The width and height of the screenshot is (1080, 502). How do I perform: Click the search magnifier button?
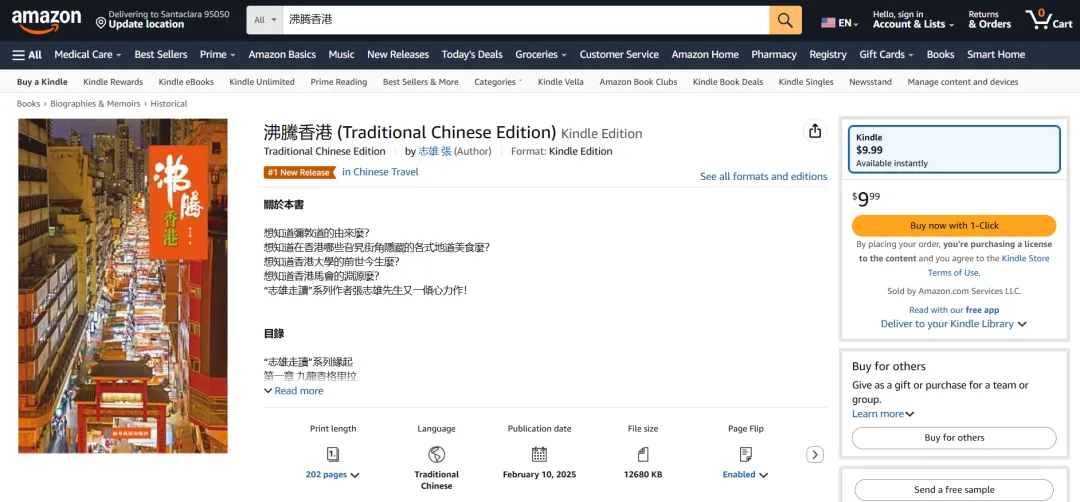[x=785, y=20]
